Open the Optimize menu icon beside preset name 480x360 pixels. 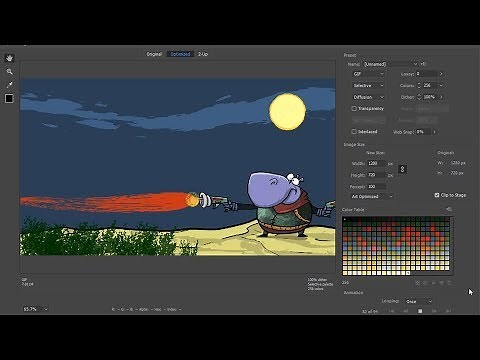click(x=423, y=64)
